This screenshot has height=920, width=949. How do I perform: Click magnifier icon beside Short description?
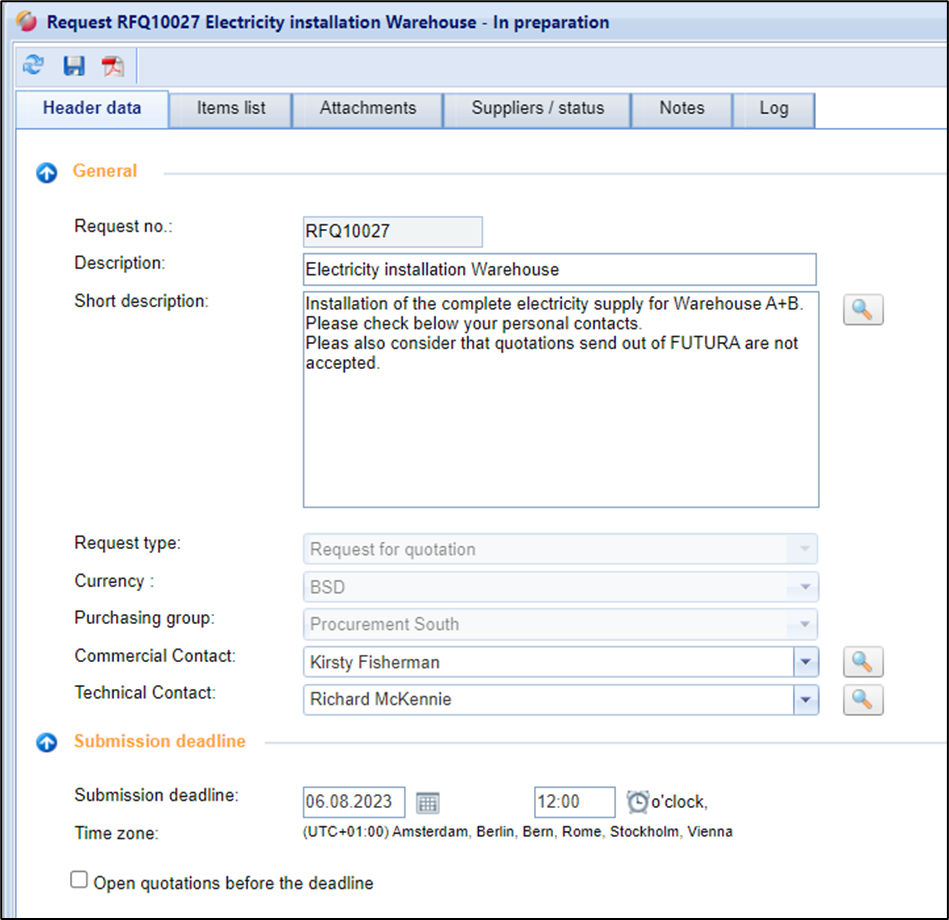click(x=863, y=310)
